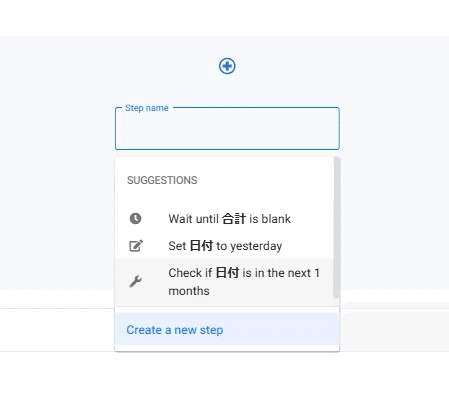Click the Step name floating label
Viewport: 449px width, 417px height.
(x=147, y=108)
